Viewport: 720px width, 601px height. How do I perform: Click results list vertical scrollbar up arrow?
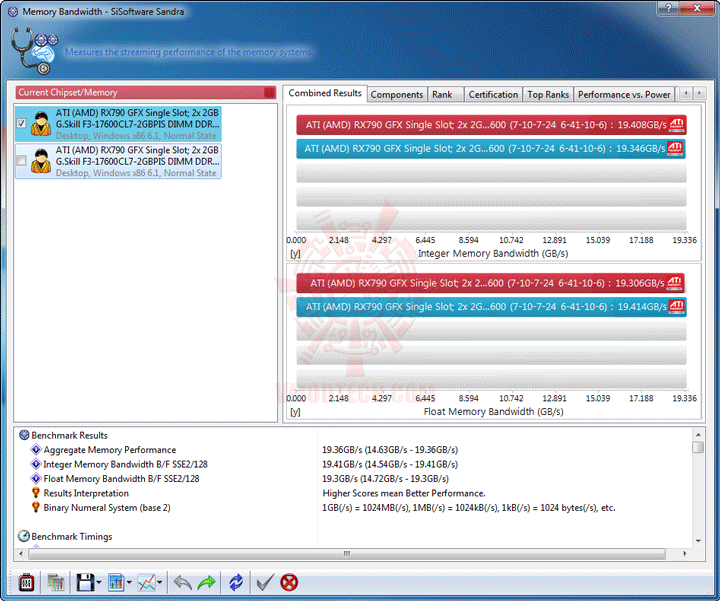pyautogui.click(x=698, y=434)
